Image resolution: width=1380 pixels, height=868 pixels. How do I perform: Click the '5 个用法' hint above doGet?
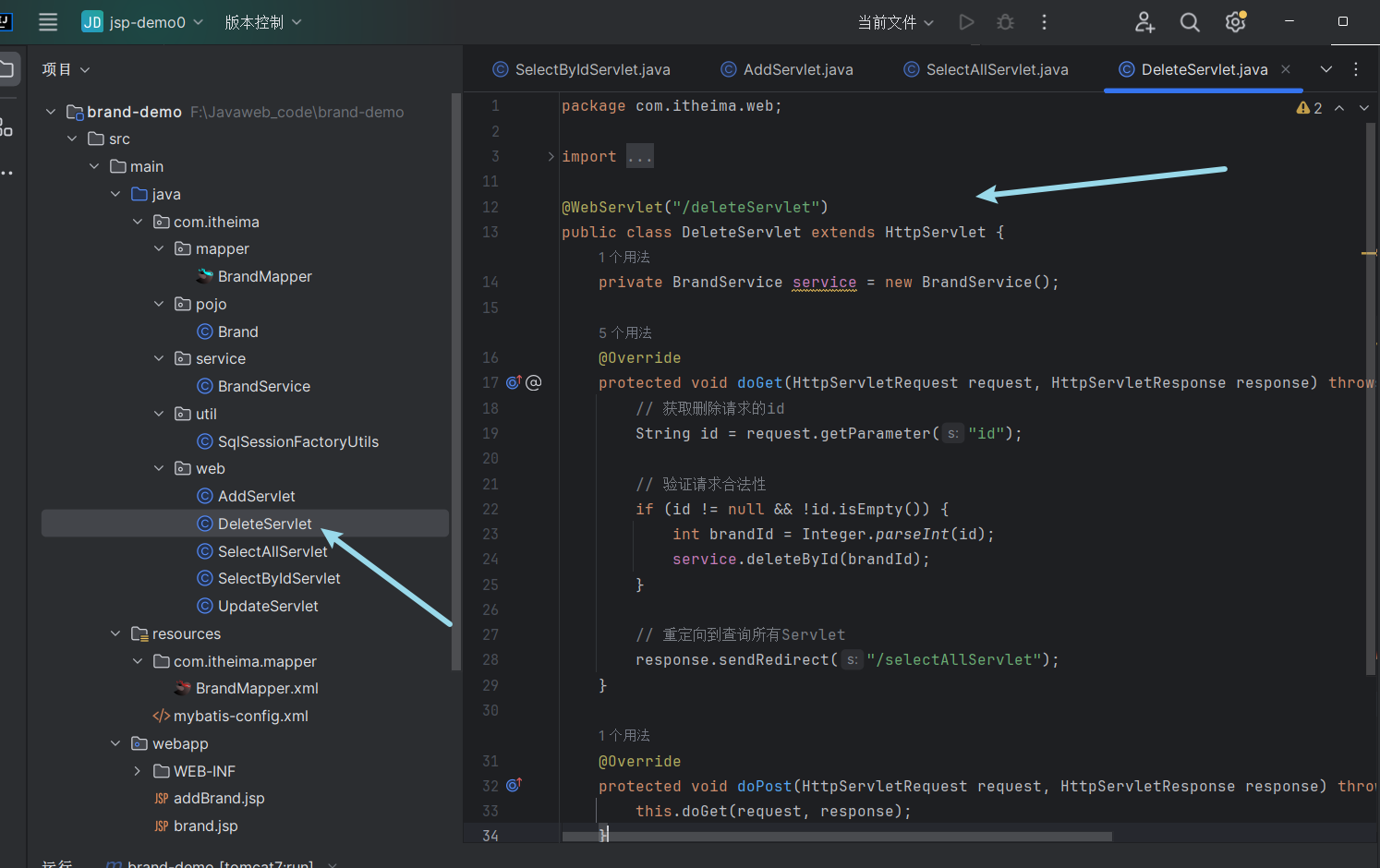tap(625, 332)
